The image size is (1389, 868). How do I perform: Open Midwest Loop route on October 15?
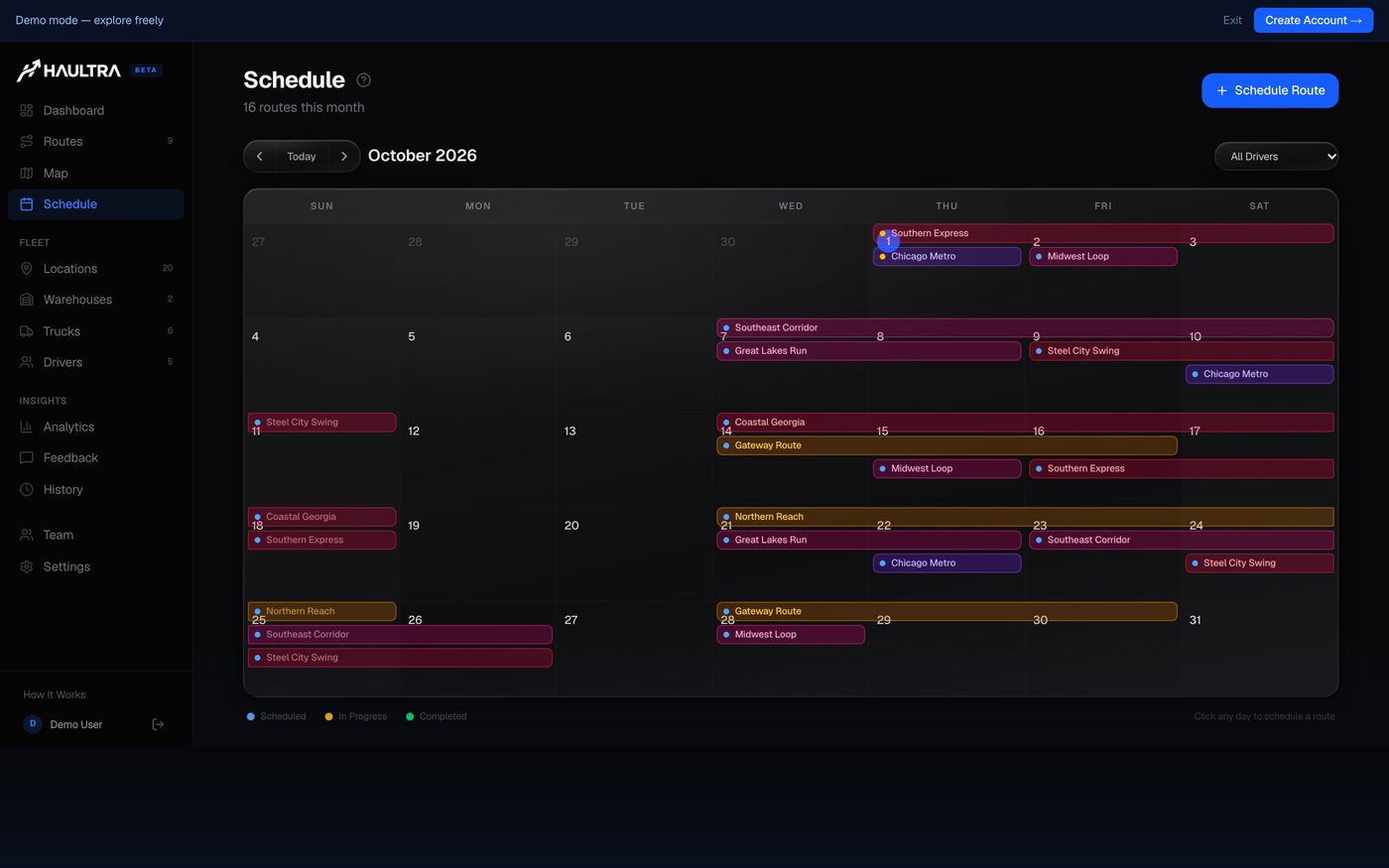tap(947, 468)
